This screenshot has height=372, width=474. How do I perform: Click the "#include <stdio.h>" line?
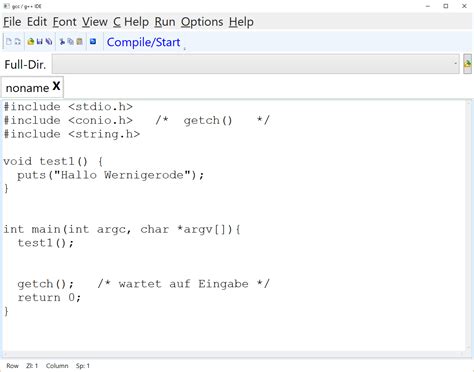(68, 107)
